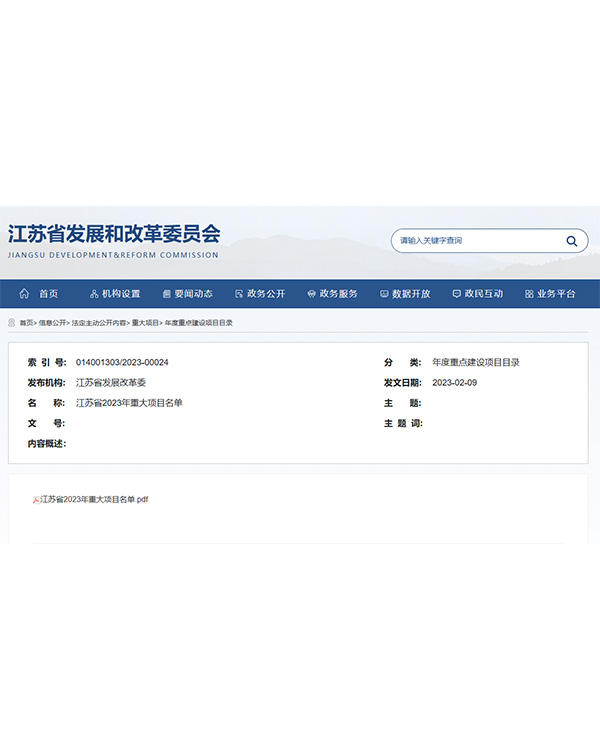Select publication date 2023-02-09
Viewport: 600px width, 749px height.
tap(455, 383)
